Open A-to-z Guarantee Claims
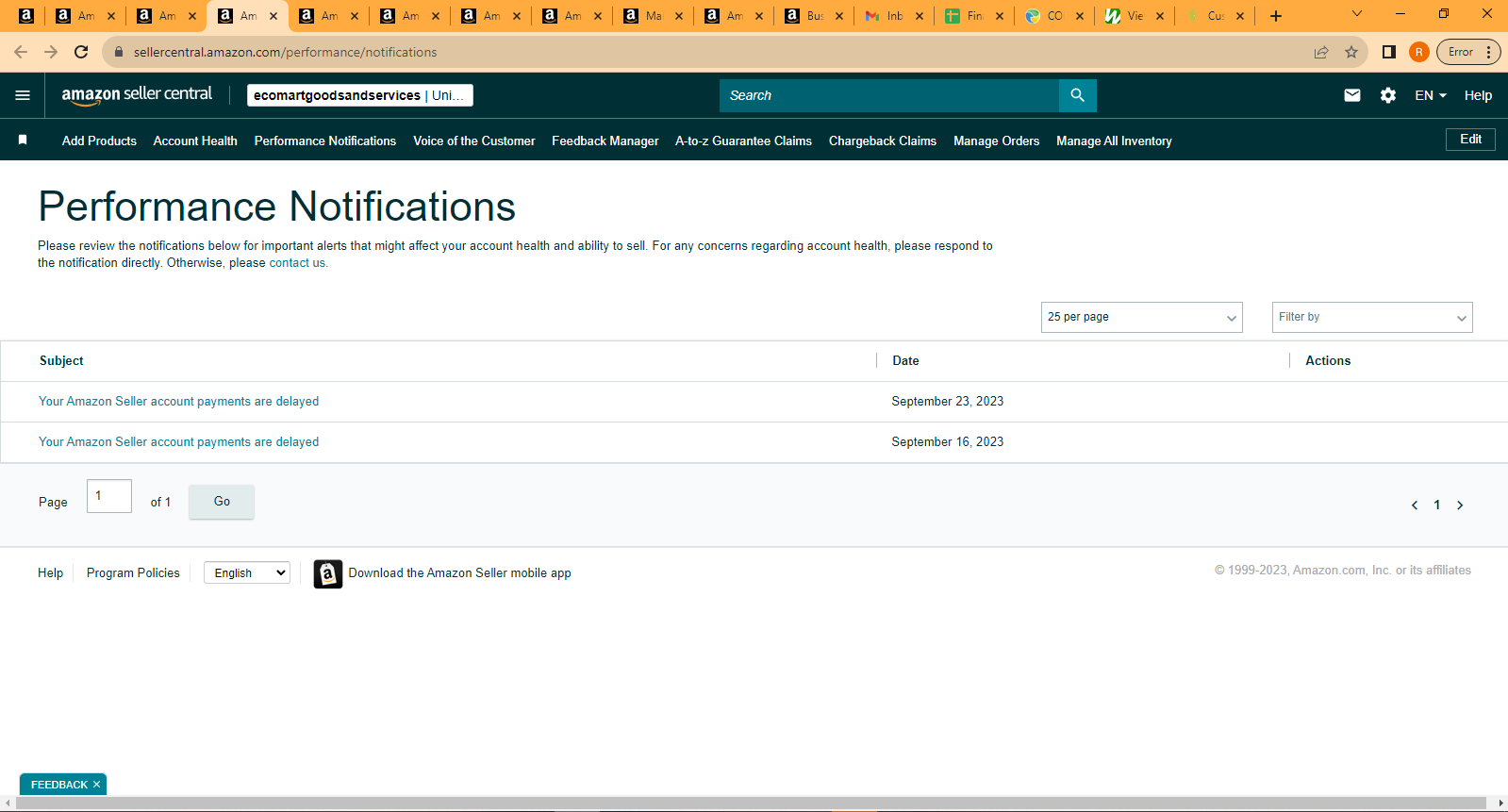1508x812 pixels. [x=743, y=141]
